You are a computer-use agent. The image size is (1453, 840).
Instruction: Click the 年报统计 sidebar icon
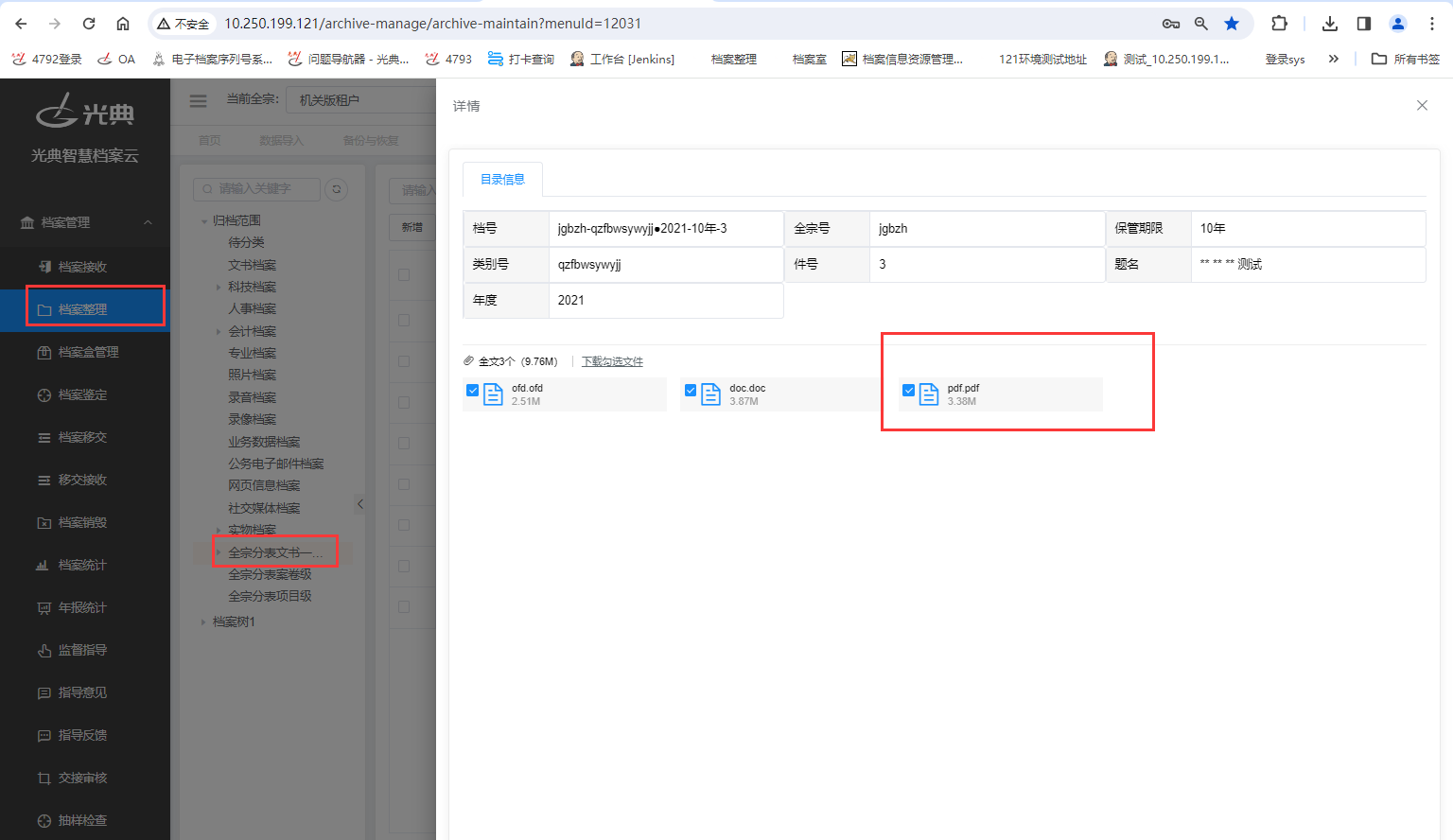(x=44, y=607)
